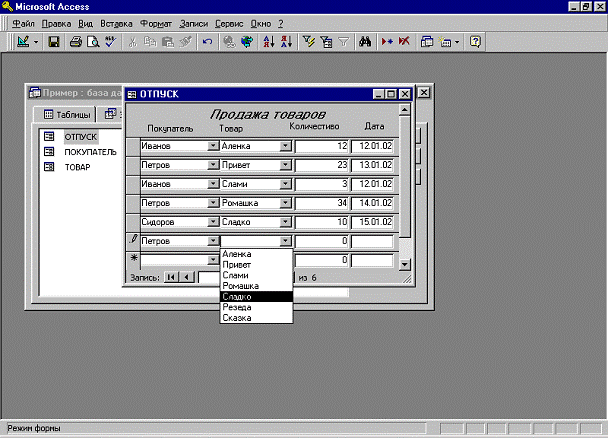Viewport: 608px width, 438px height.
Task: Expand Товар dropdown in the Ромашка row
Action: coord(286,202)
